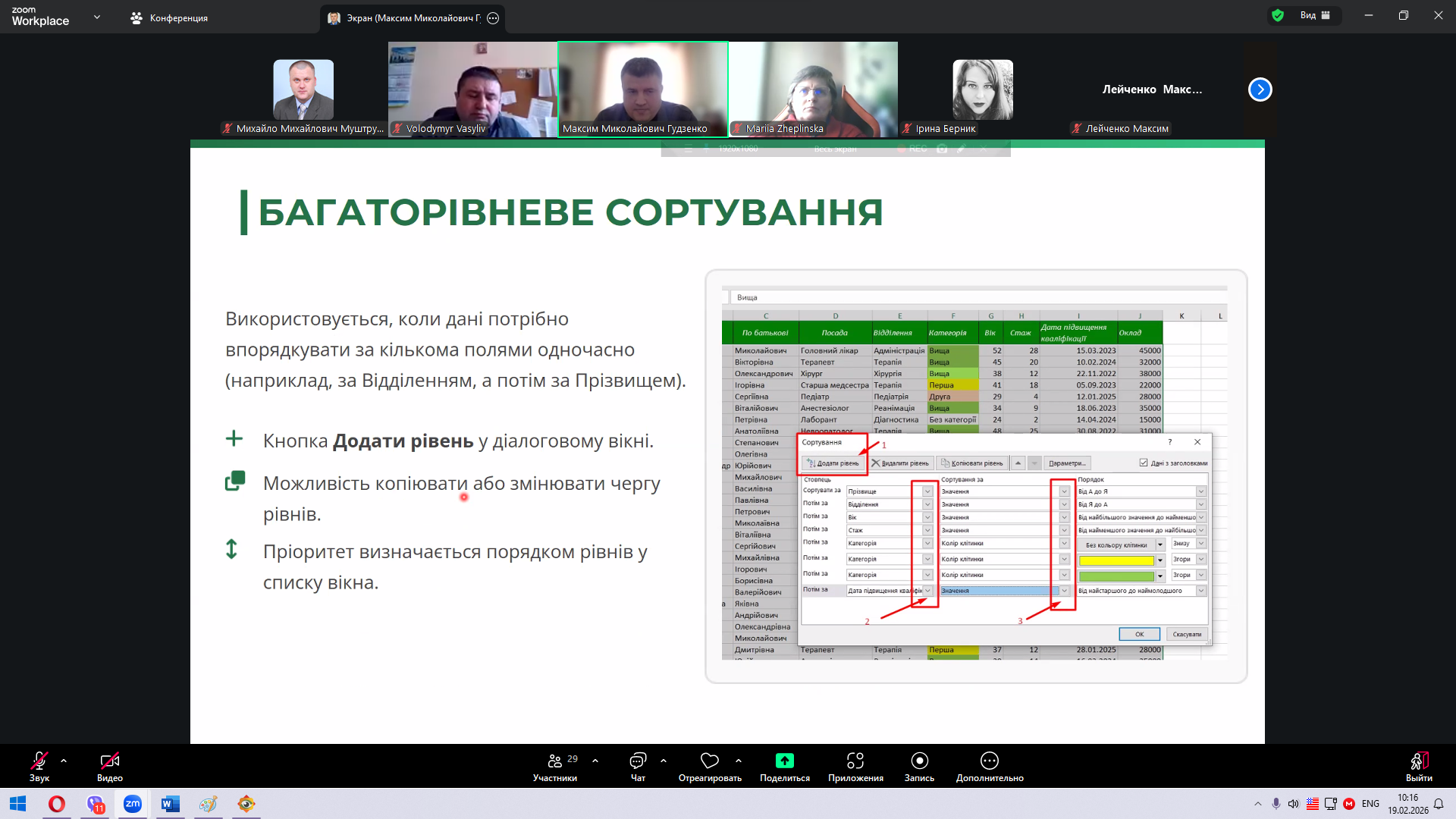Open options on the Экран tab

pyautogui.click(x=493, y=18)
